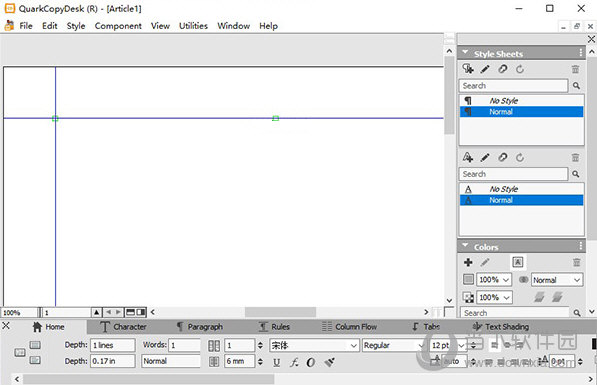Add a new color with plus icon
The height and width of the screenshot is (385, 597).
click(468, 262)
